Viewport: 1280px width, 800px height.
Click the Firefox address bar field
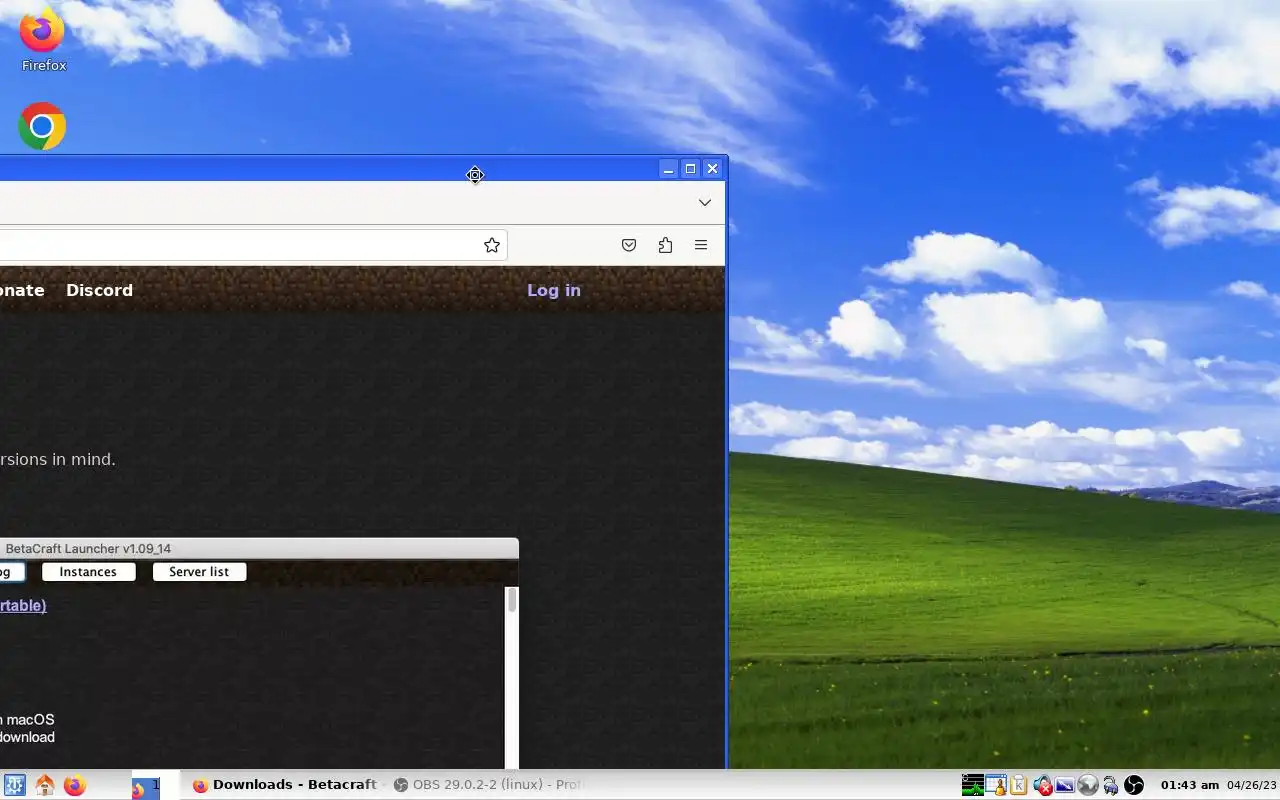[x=253, y=245]
